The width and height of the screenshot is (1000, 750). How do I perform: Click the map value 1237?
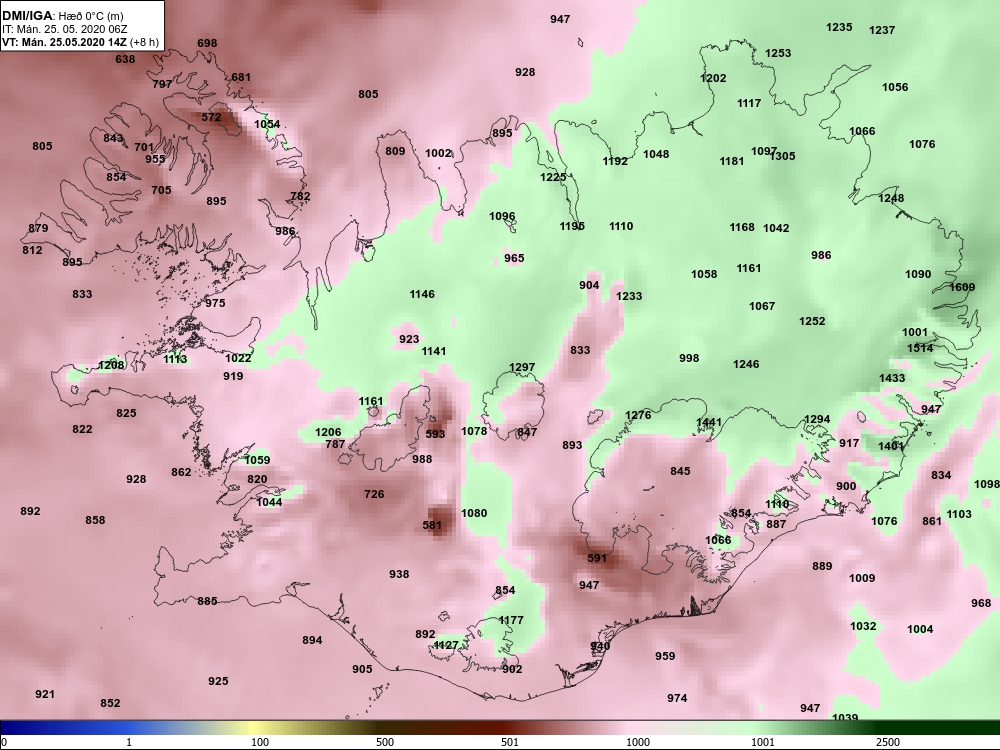pyautogui.click(x=882, y=30)
